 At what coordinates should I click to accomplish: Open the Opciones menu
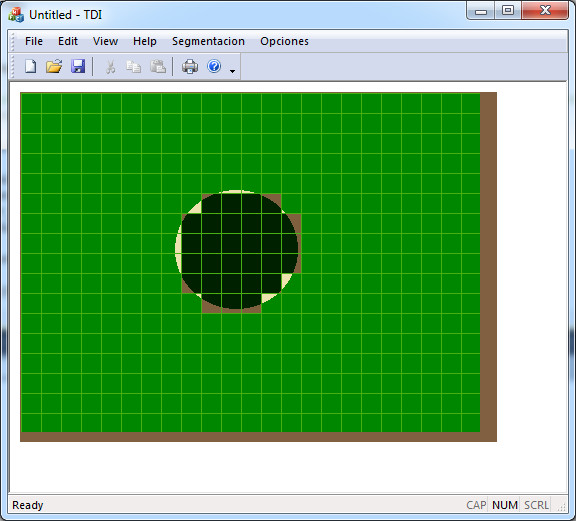point(284,41)
